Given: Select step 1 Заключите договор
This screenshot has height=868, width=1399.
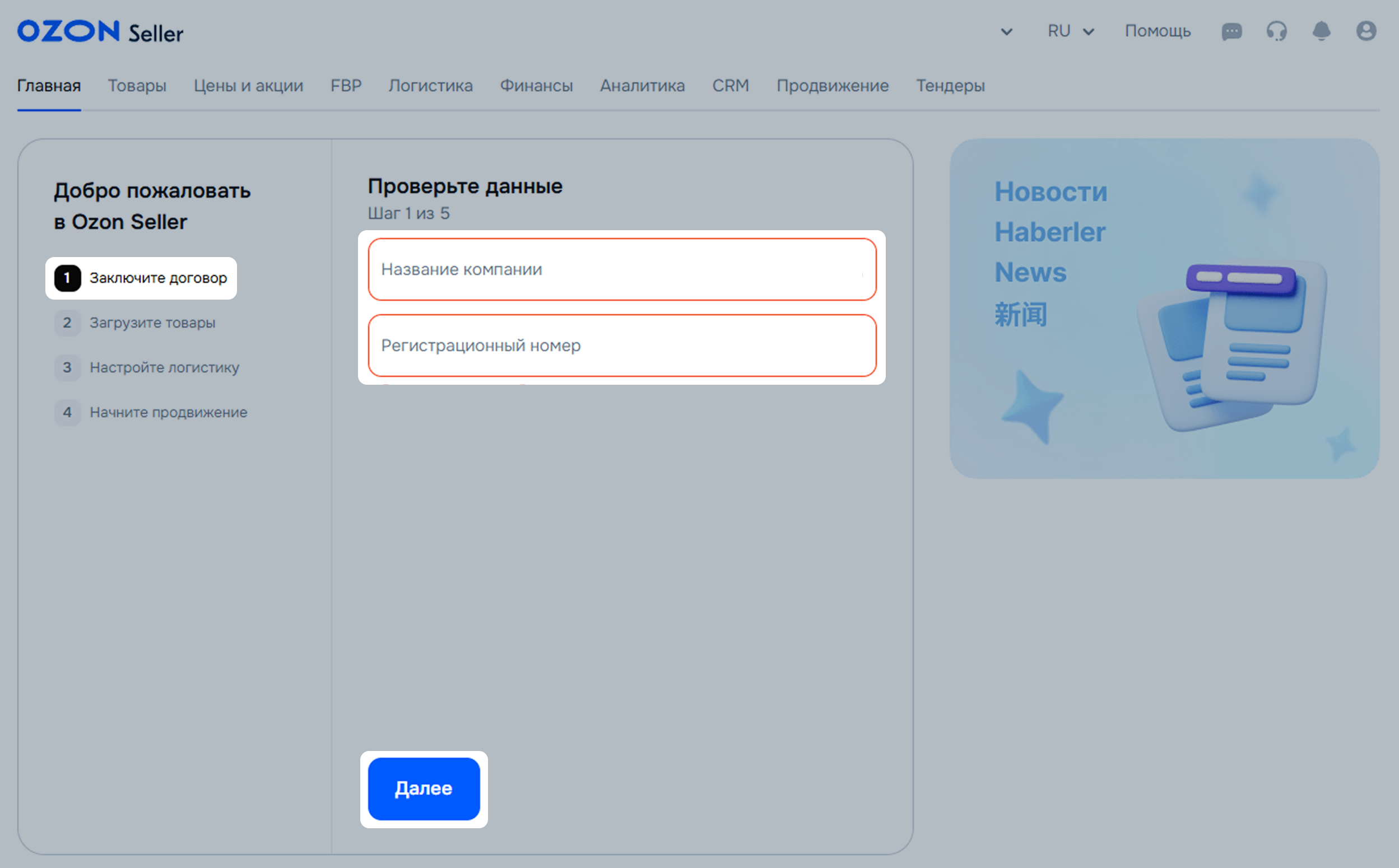Looking at the screenshot, I should coord(141,278).
